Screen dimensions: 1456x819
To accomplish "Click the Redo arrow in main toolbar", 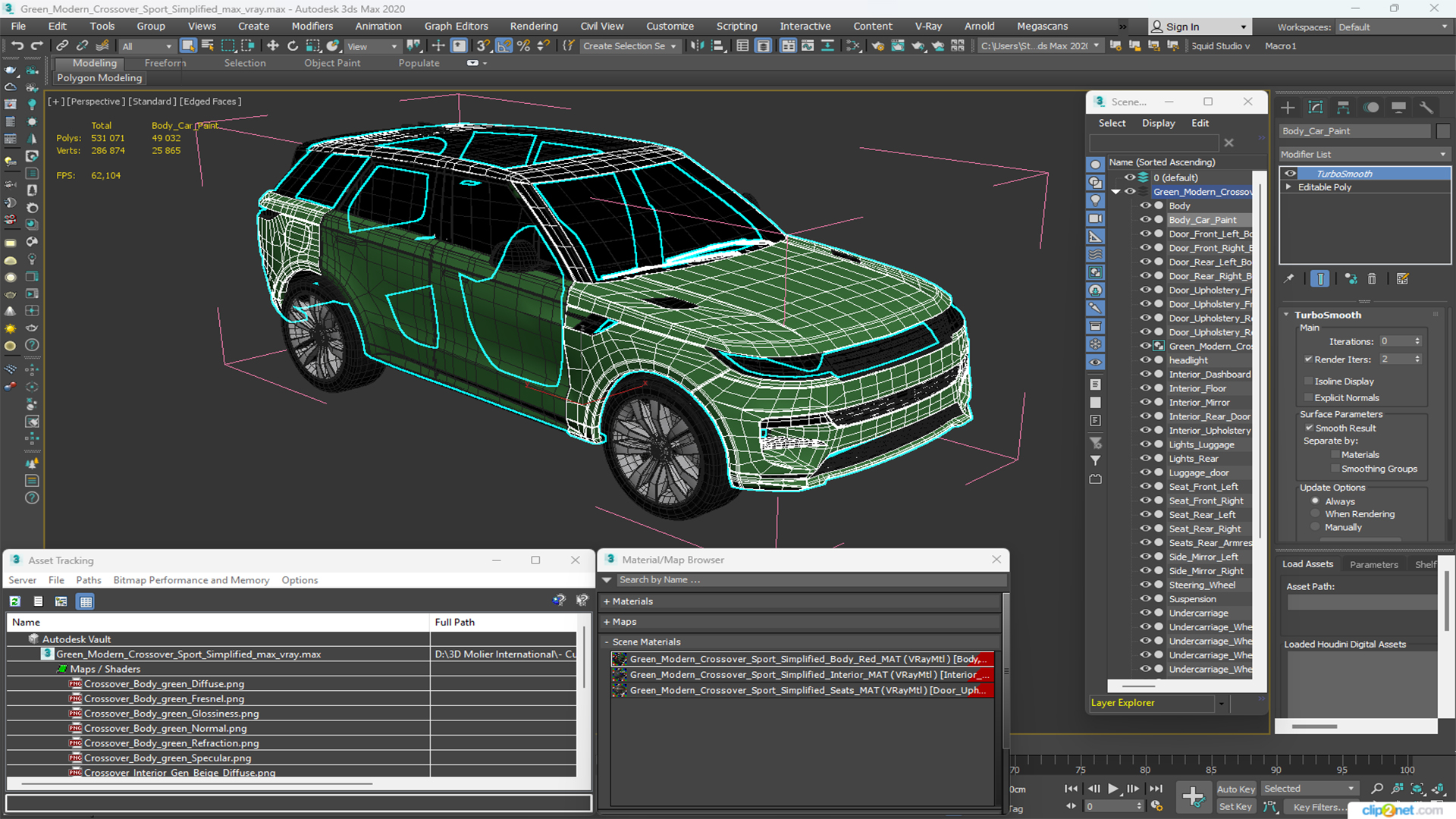I will (x=36, y=45).
